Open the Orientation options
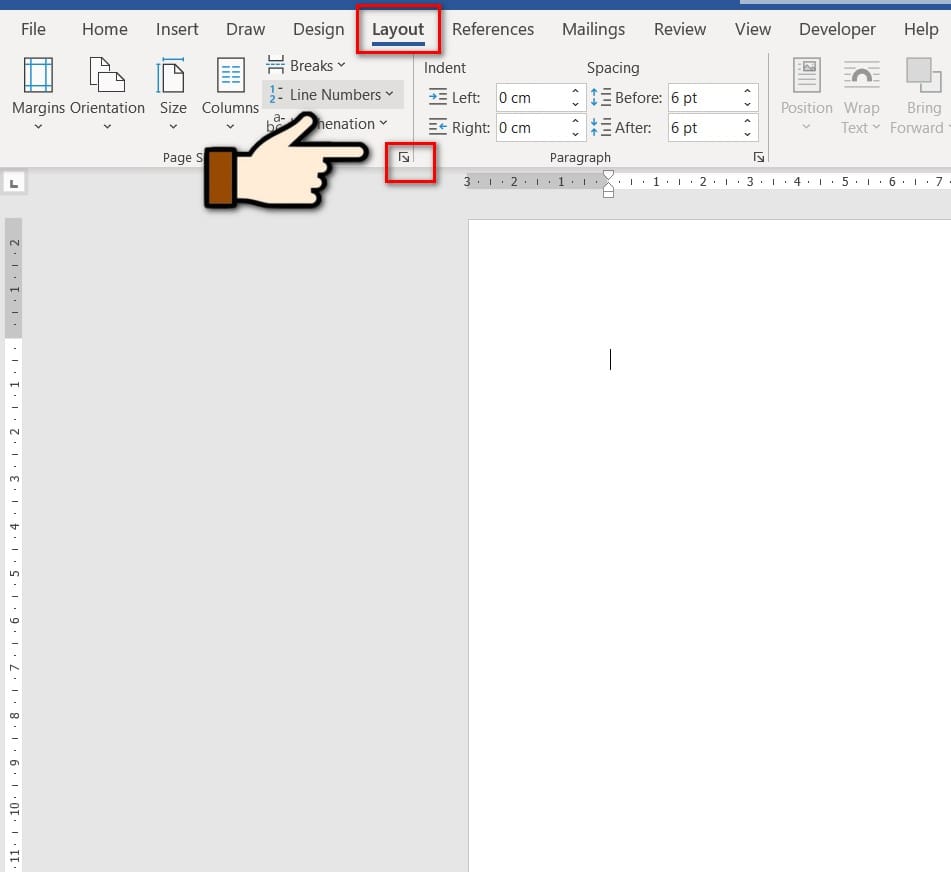The width and height of the screenshot is (951, 872). (107, 94)
